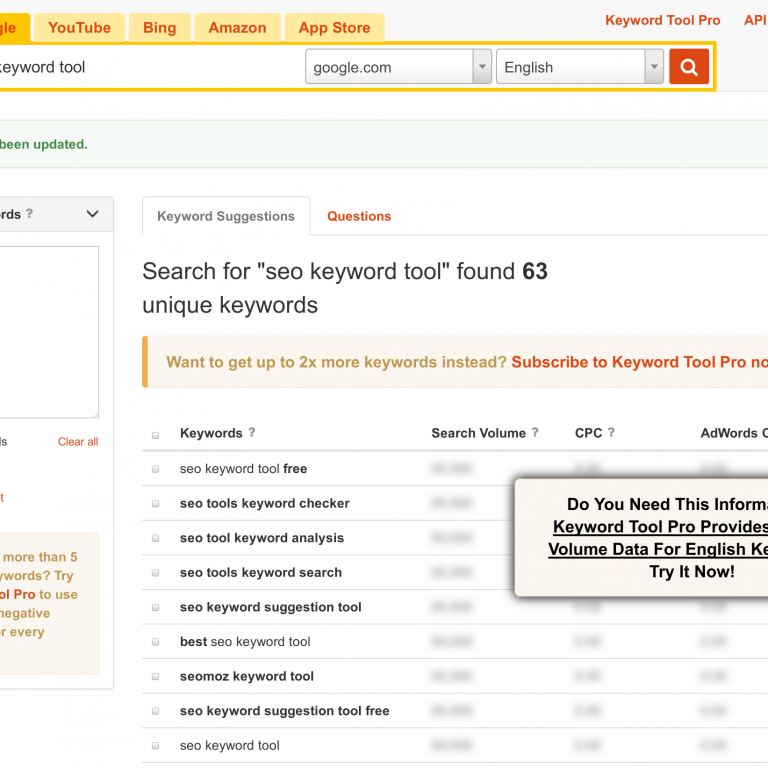
Task: Click keyword 'best seo keyword tool'
Action: click(x=245, y=642)
